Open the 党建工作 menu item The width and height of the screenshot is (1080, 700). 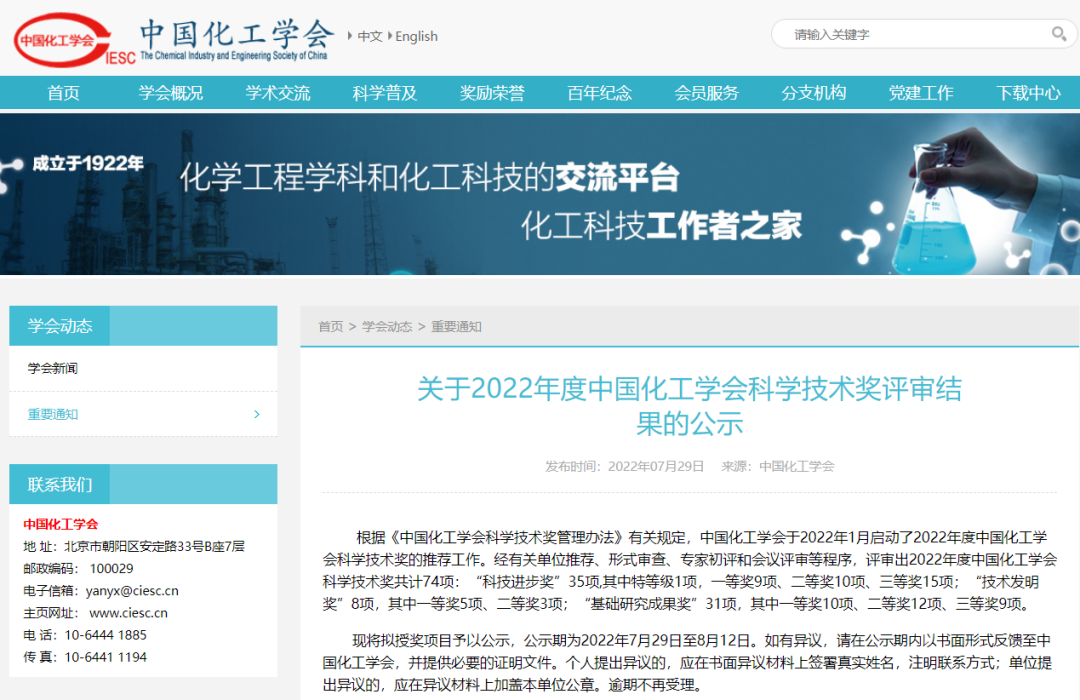point(921,93)
